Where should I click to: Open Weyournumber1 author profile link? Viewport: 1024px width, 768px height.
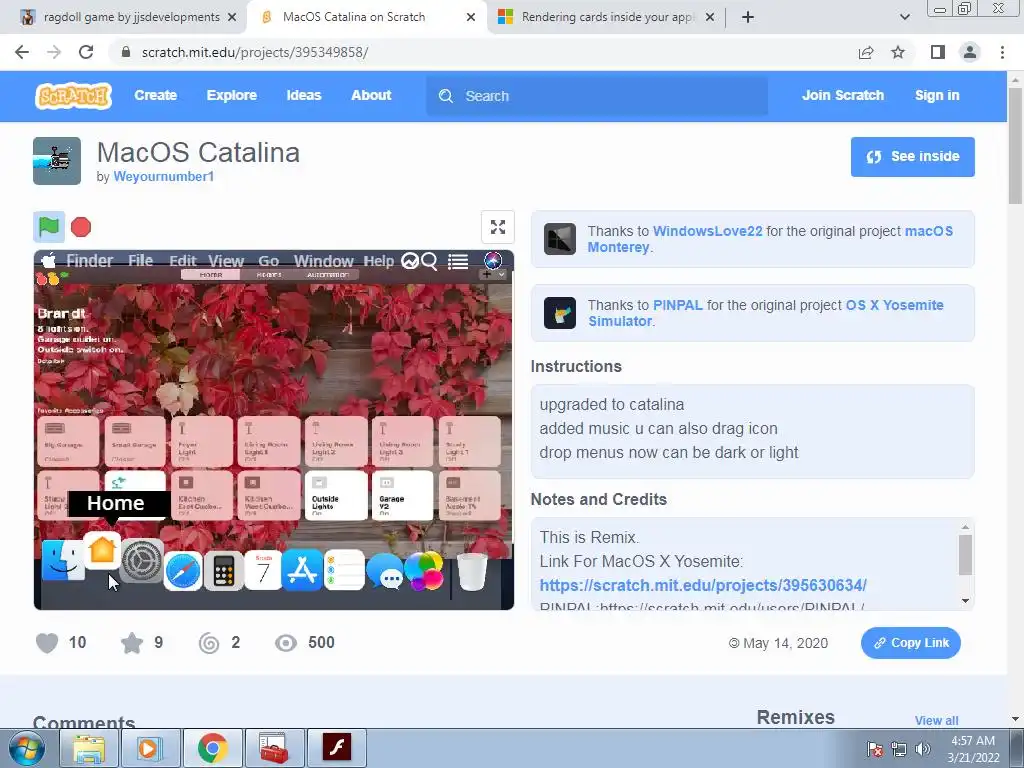[x=163, y=176]
